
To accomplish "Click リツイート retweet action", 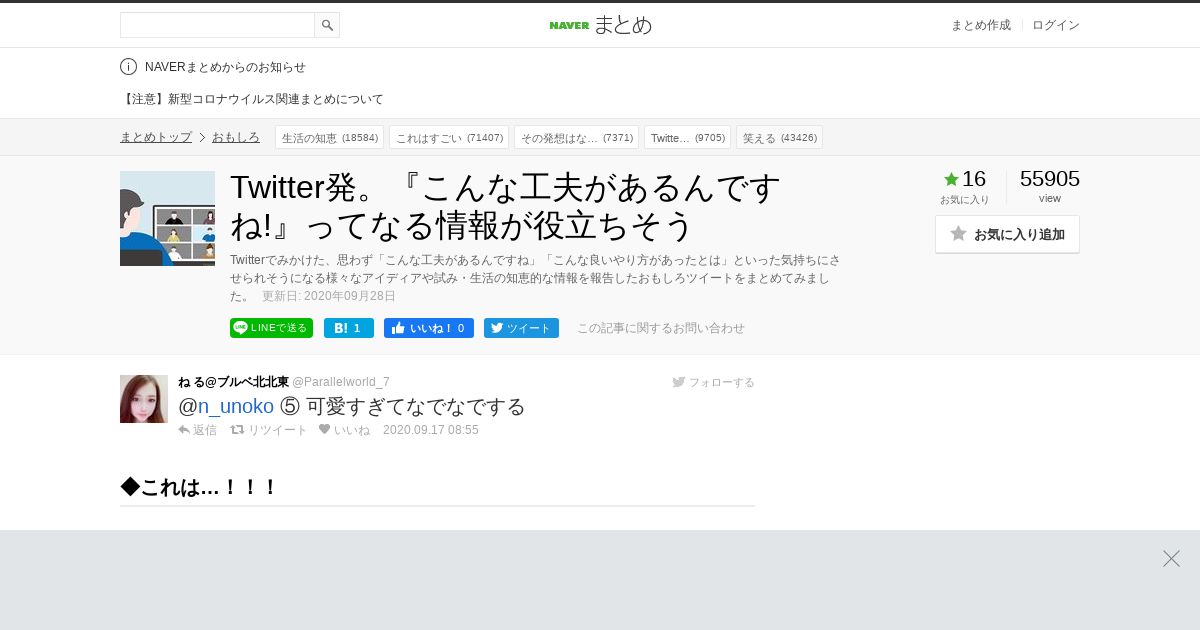I will pos(269,430).
